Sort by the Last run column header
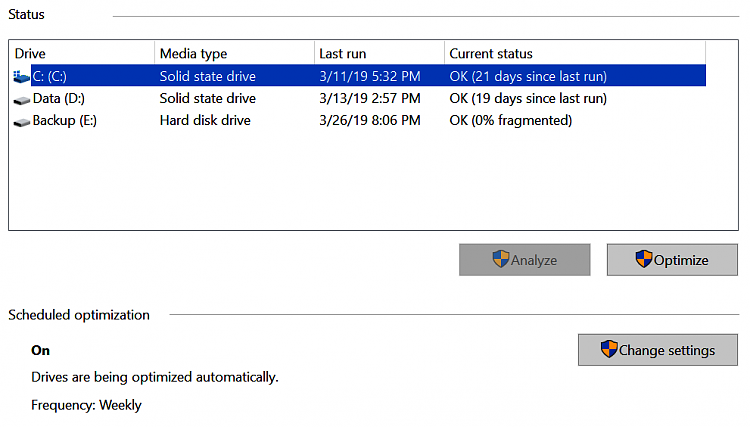Viewport: 750px width, 427px height. click(379, 53)
